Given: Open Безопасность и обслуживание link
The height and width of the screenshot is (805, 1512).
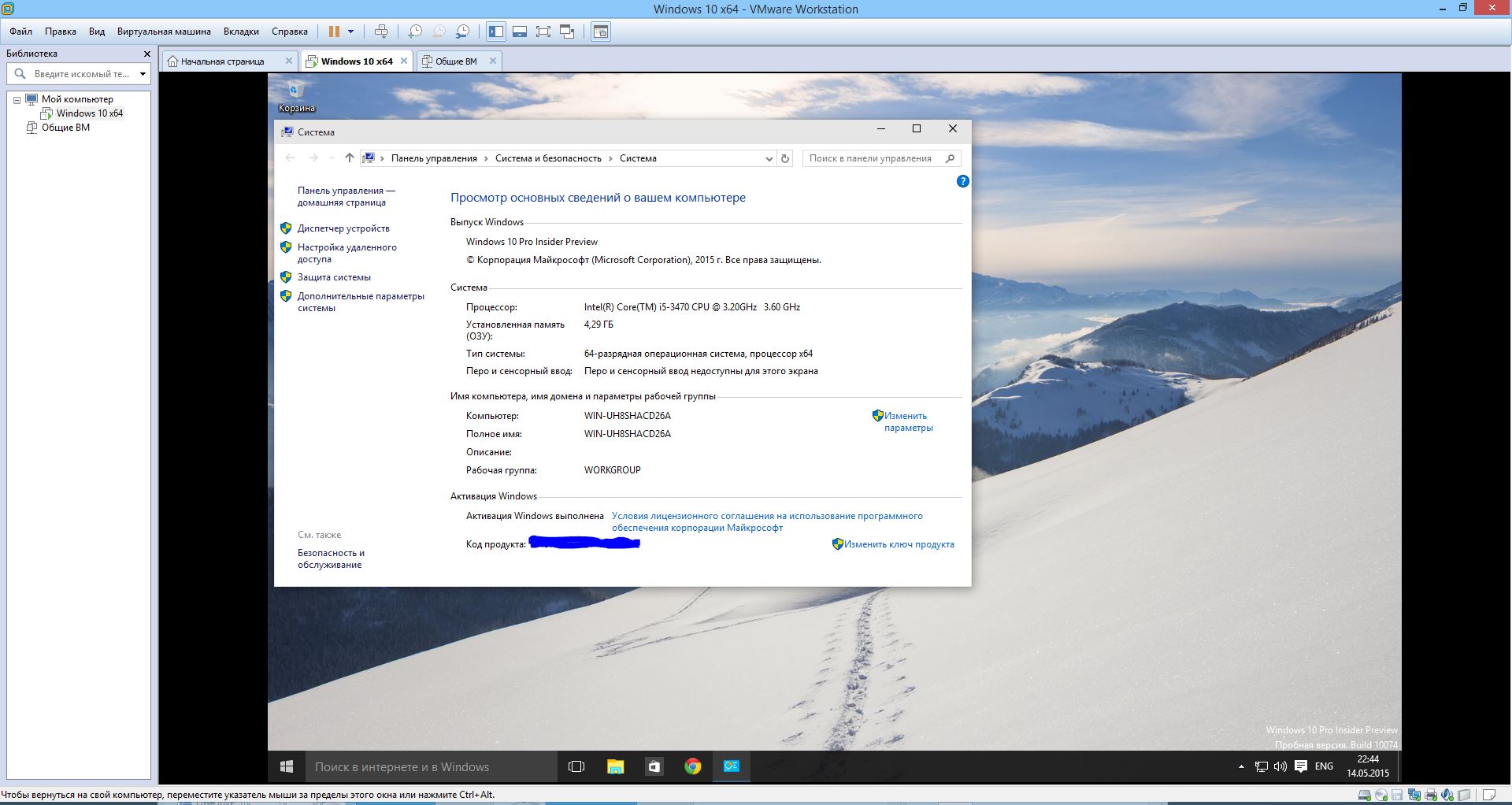Looking at the screenshot, I should [331, 558].
